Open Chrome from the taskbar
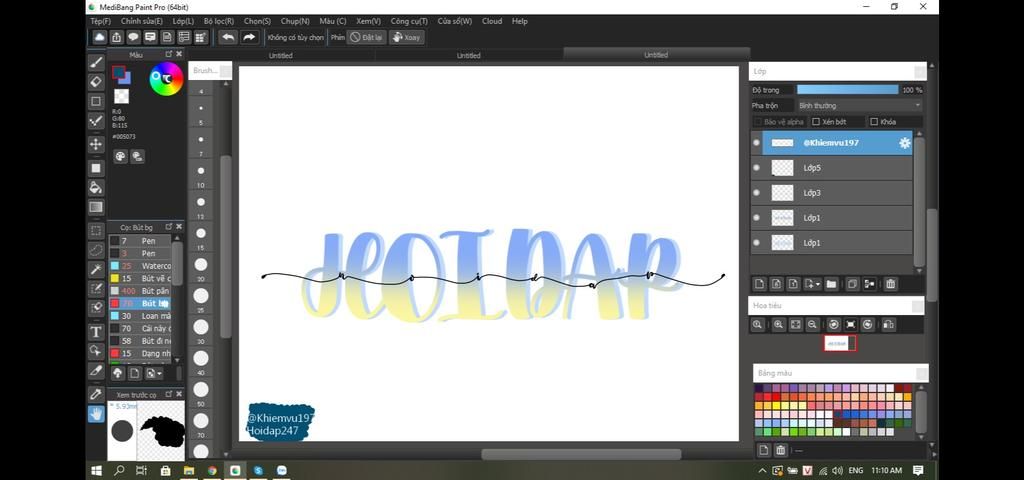 click(x=212, y=470)
